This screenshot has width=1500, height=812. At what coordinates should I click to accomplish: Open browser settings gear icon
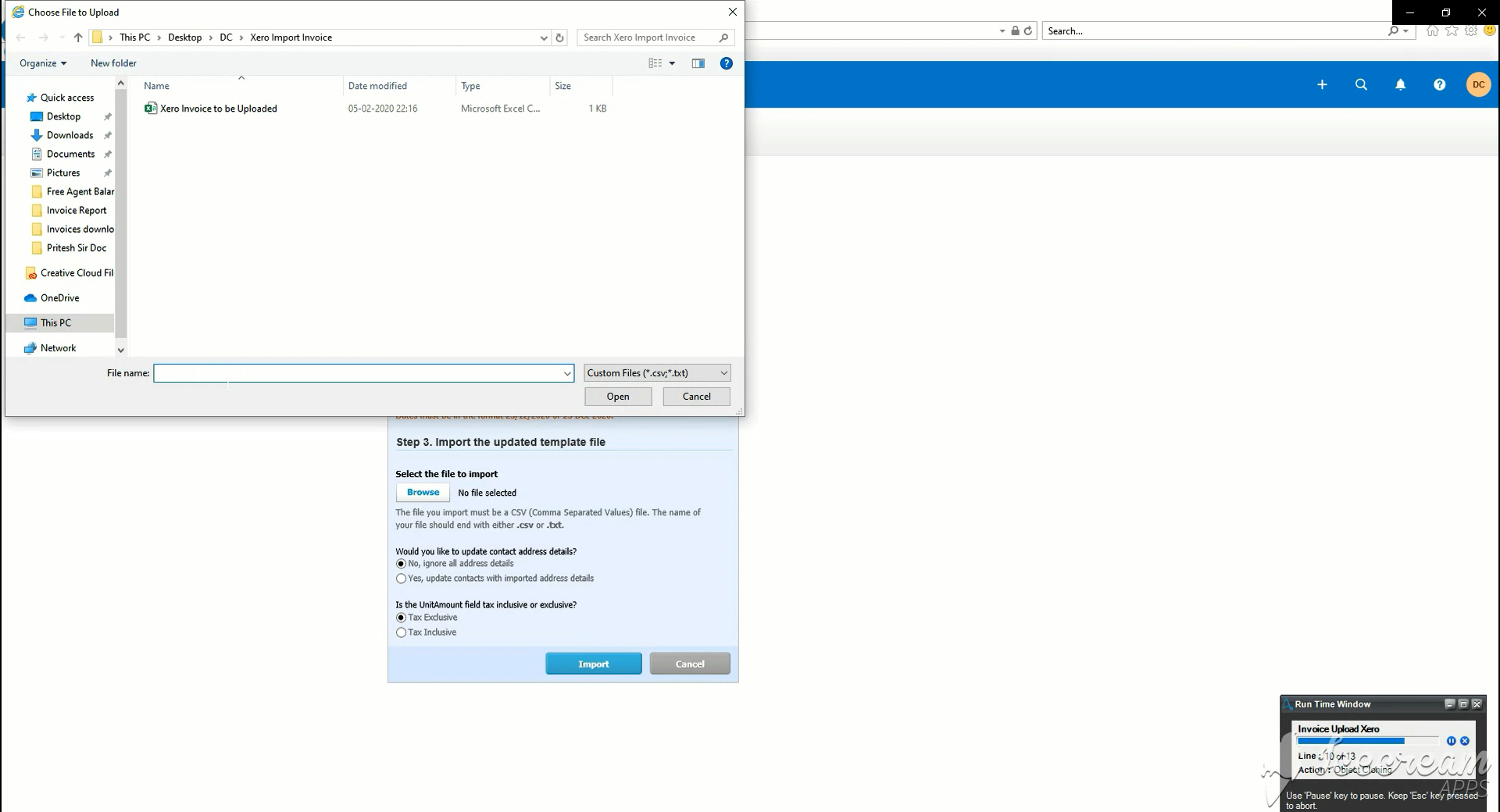1471,31
